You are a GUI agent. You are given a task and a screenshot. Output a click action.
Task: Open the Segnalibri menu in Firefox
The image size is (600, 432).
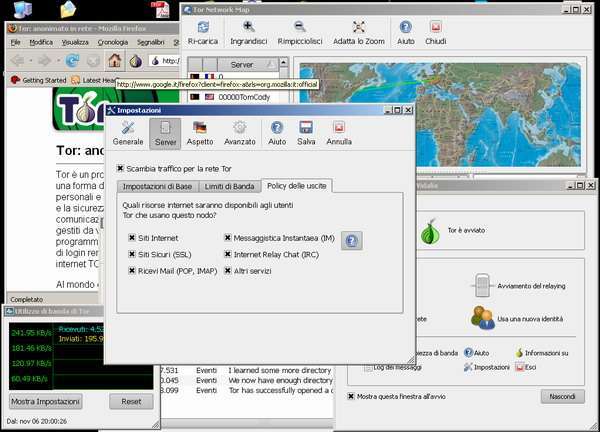point(150,42)
